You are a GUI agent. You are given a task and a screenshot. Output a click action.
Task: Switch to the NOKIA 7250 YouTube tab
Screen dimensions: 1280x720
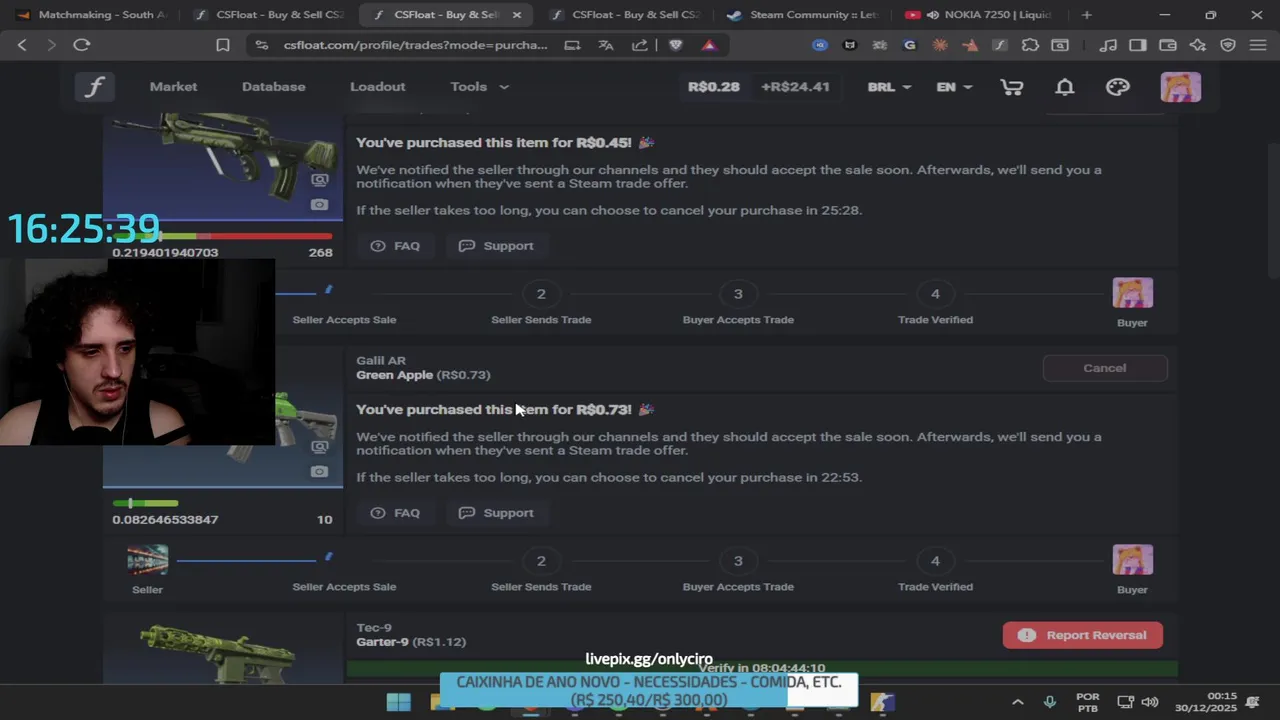980,15
